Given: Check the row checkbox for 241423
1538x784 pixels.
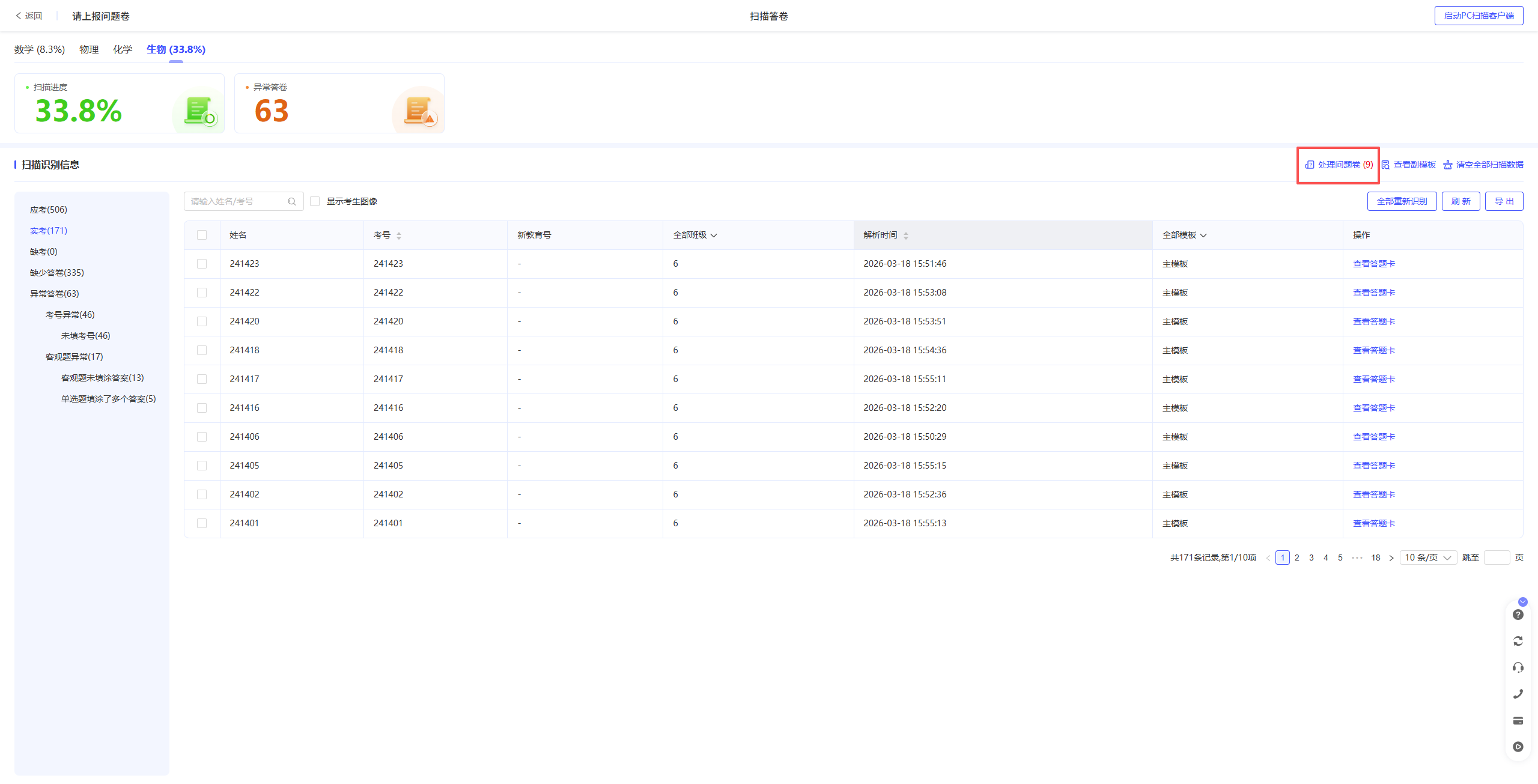Looking at the screenshot, I should tap(202, 264).
